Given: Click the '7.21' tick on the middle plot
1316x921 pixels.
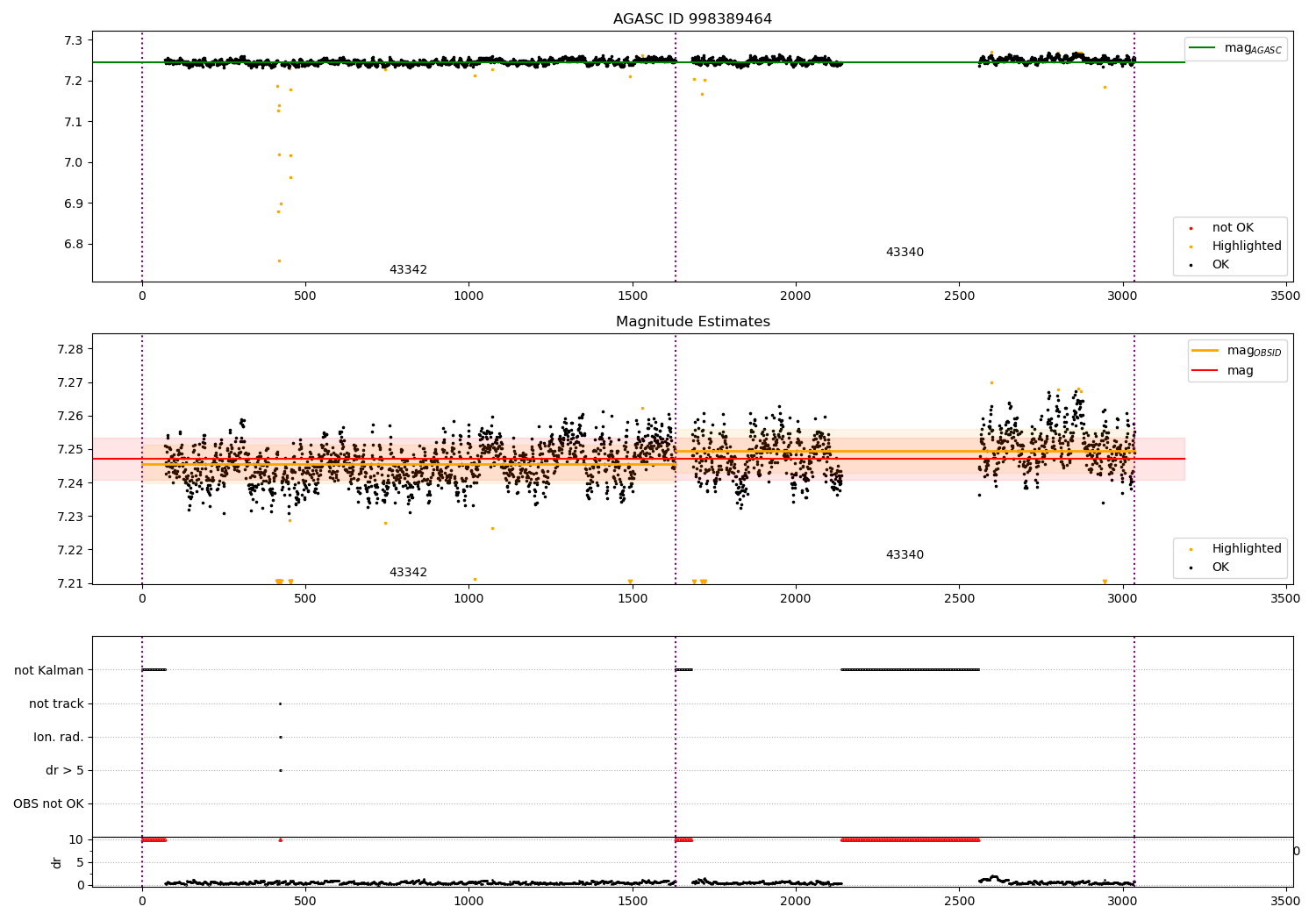Looking at the screenshot, I should tap(70, 584).
